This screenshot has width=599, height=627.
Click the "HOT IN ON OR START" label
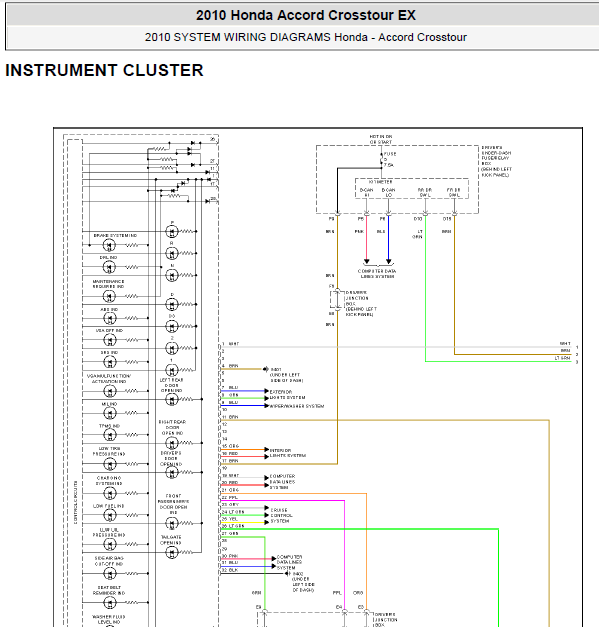click(381, 140)
